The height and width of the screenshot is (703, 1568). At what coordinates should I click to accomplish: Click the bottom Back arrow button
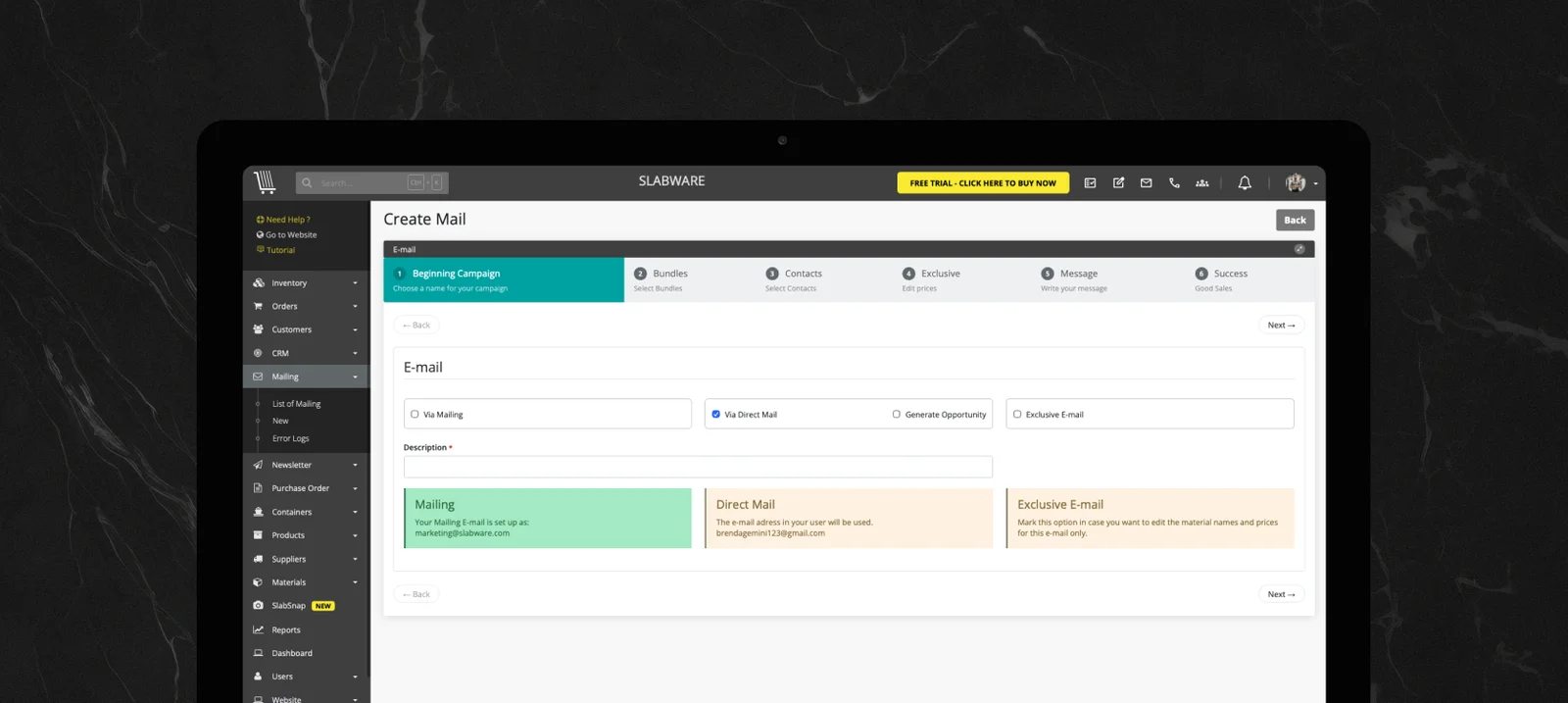[416, 594]
